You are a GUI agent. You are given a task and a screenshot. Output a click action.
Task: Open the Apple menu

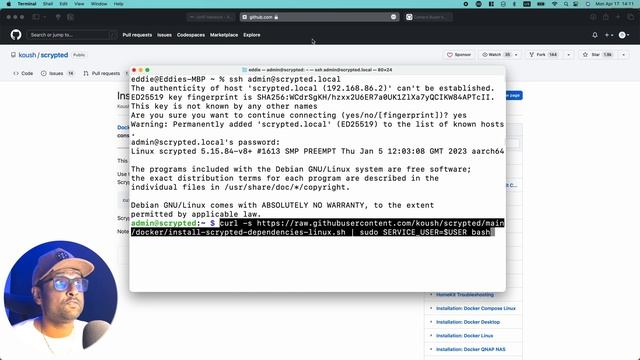pos(8,4)
